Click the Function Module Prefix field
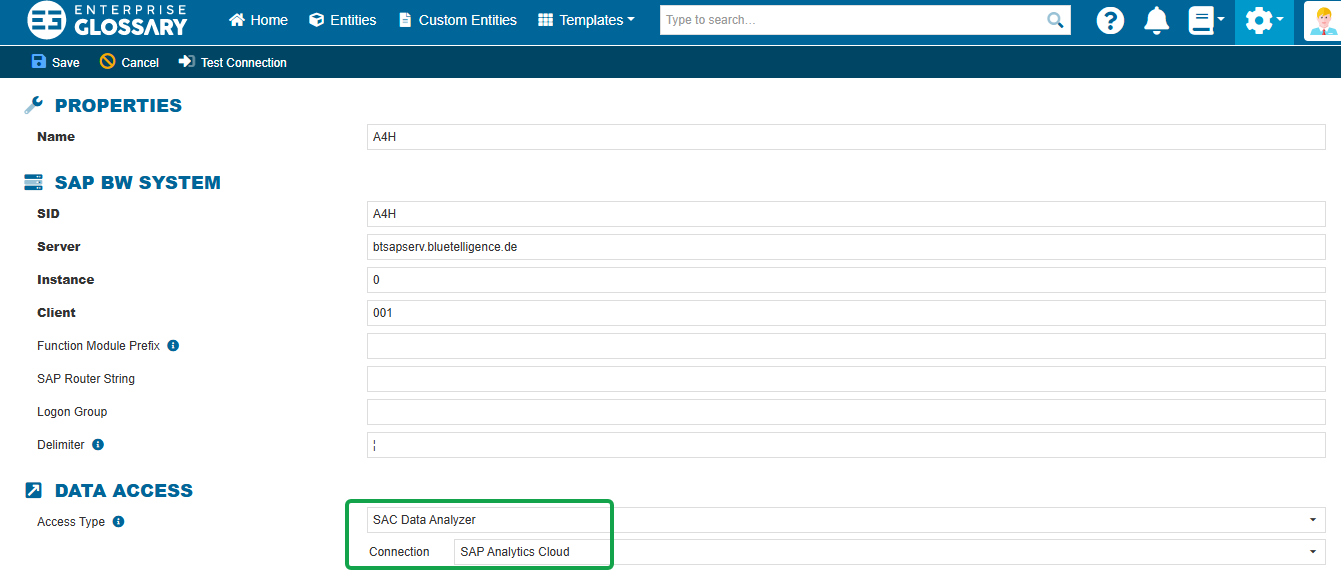 846,346
